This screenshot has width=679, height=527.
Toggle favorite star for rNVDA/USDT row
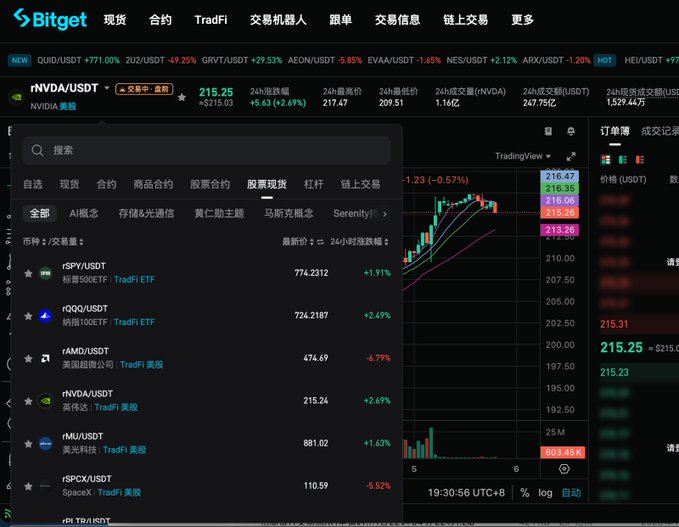pos(28,401)
